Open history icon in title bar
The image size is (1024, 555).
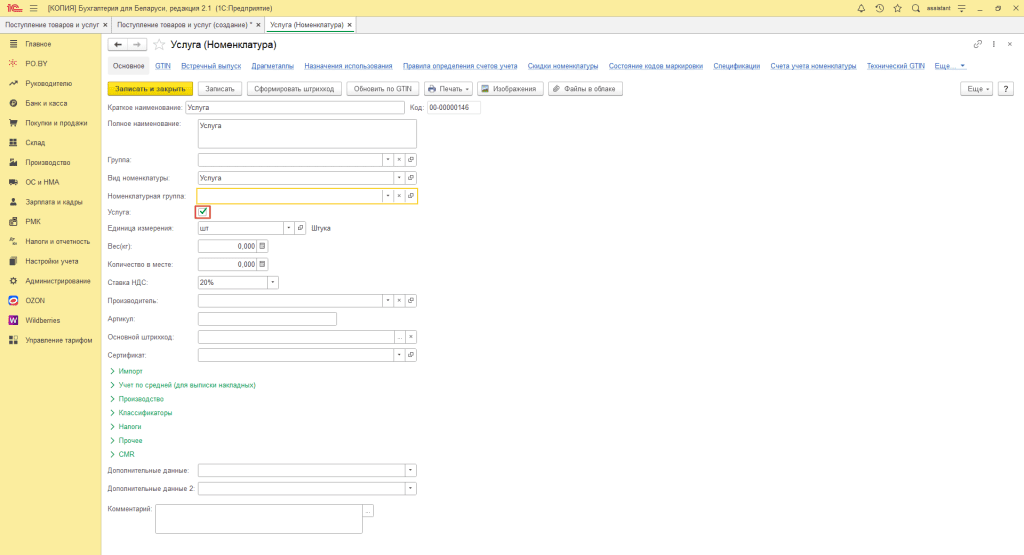click(879, 8)
